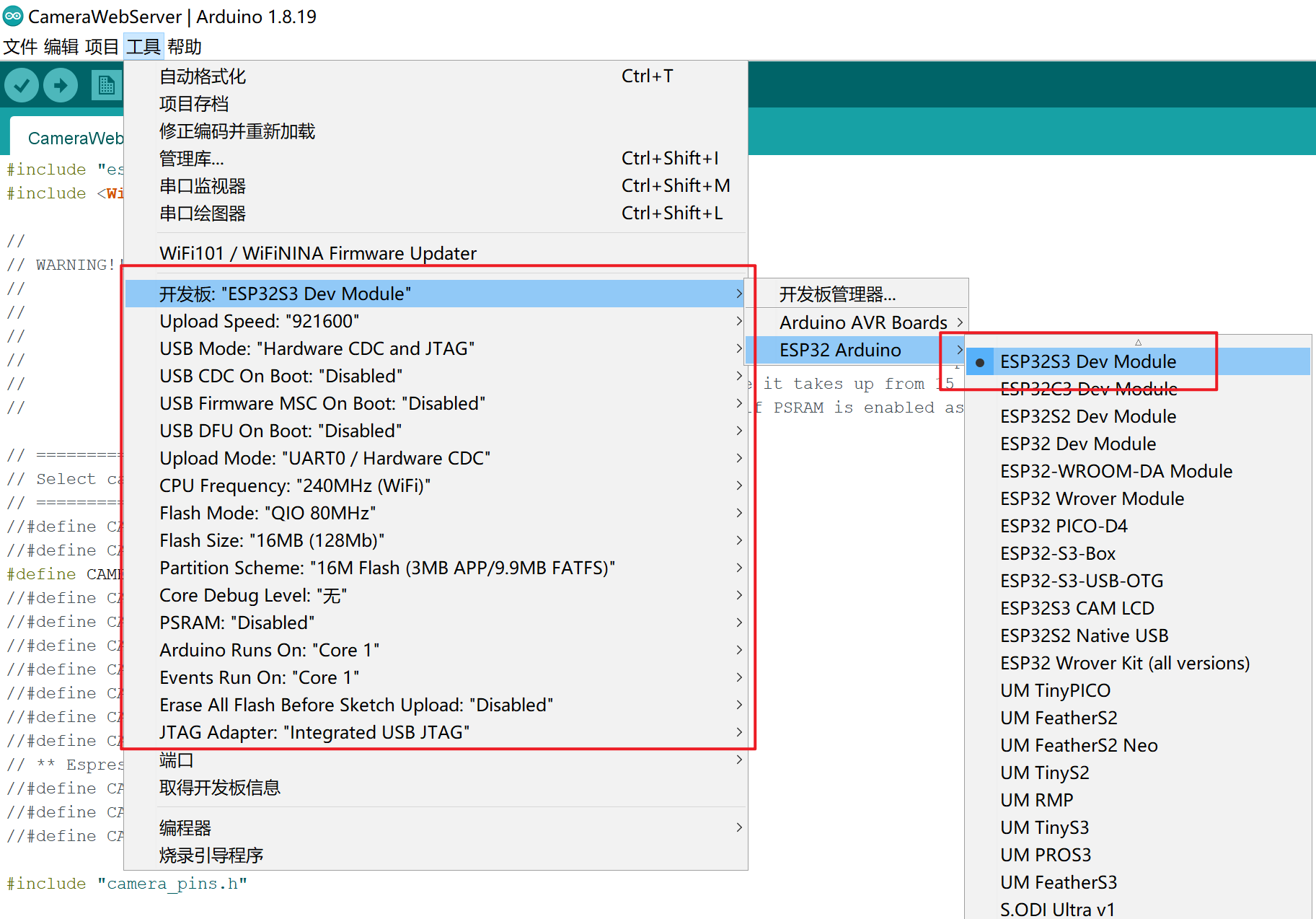Select ESP32 Dev Module board
1316x919 pixels.
point(1138,444)
